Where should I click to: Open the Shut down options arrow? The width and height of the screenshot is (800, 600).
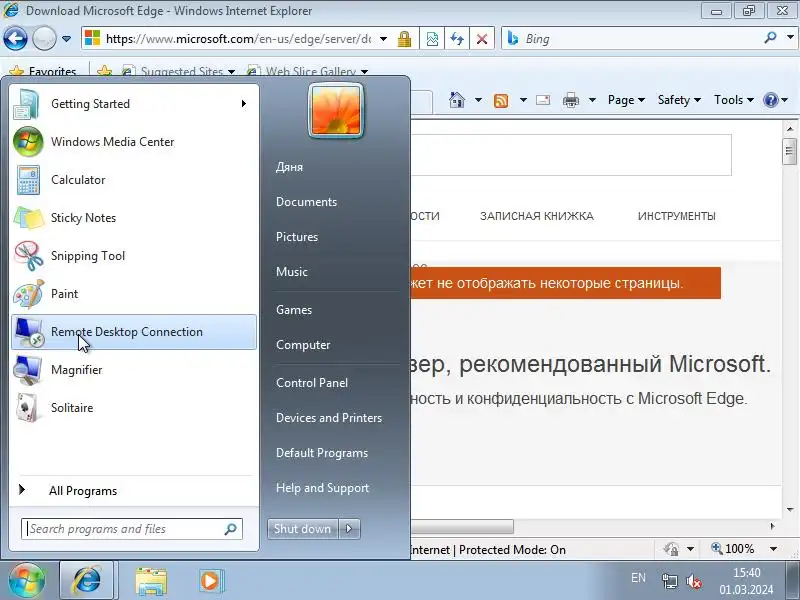click(x=349, y=529)
